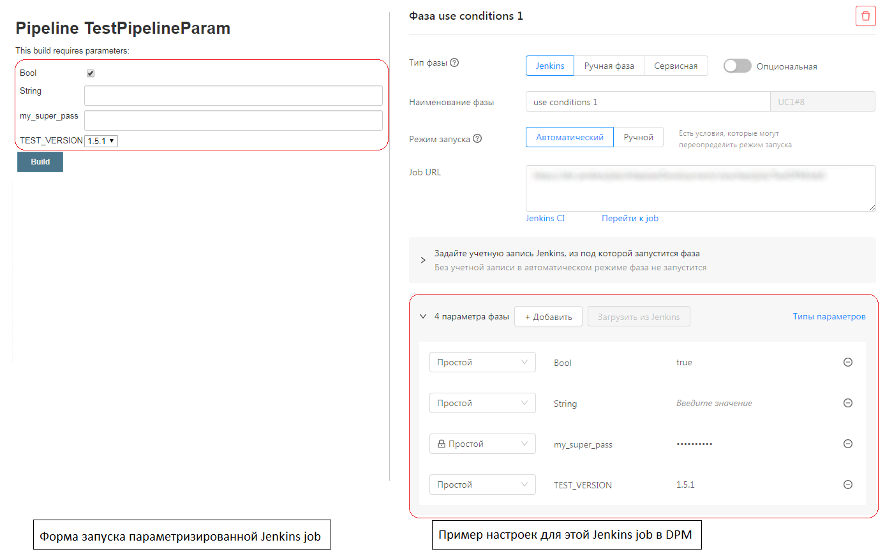This screenshot has height=554, width=885.
Task: Expand the Jenkins account section chevron
Action: point(423,260)
